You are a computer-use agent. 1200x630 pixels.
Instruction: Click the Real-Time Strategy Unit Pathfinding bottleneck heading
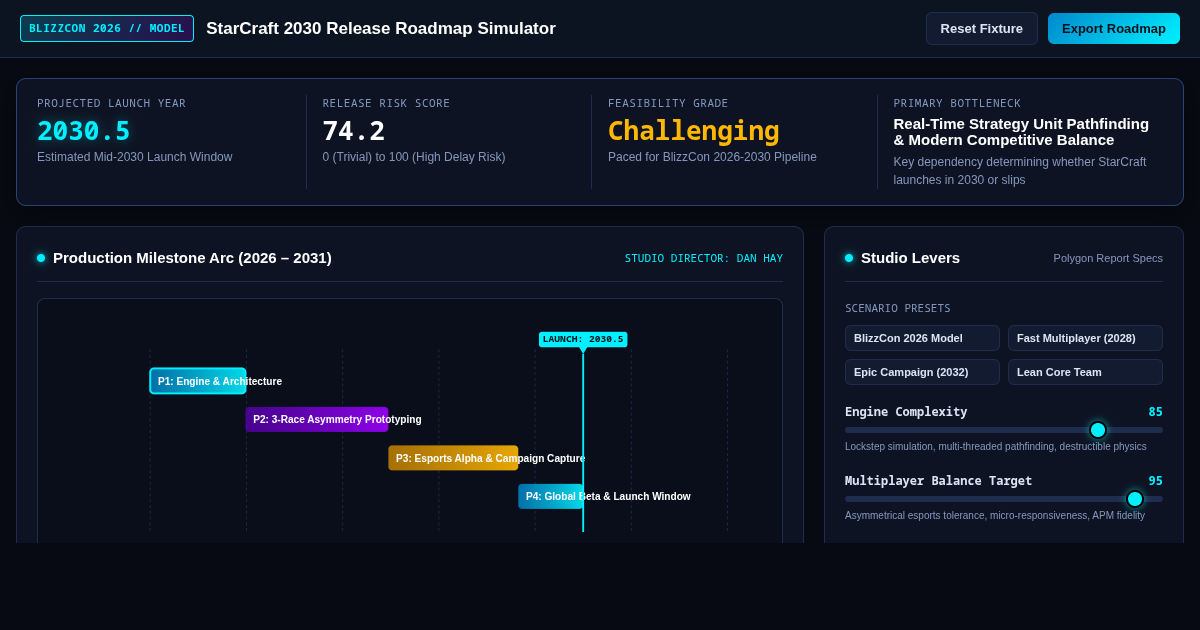(1021, 131)
